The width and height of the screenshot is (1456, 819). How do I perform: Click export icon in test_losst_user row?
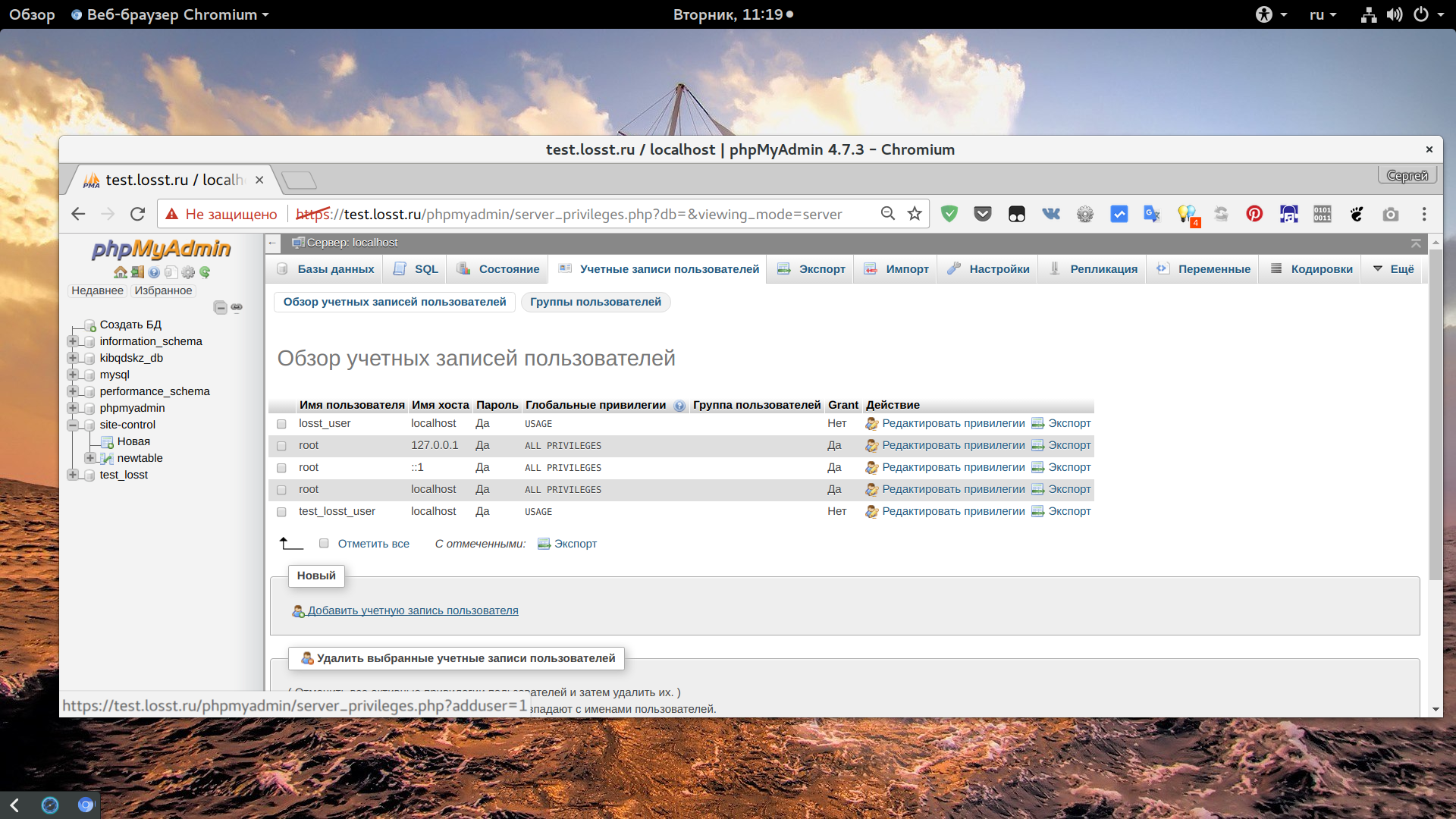click(1038, 512)
